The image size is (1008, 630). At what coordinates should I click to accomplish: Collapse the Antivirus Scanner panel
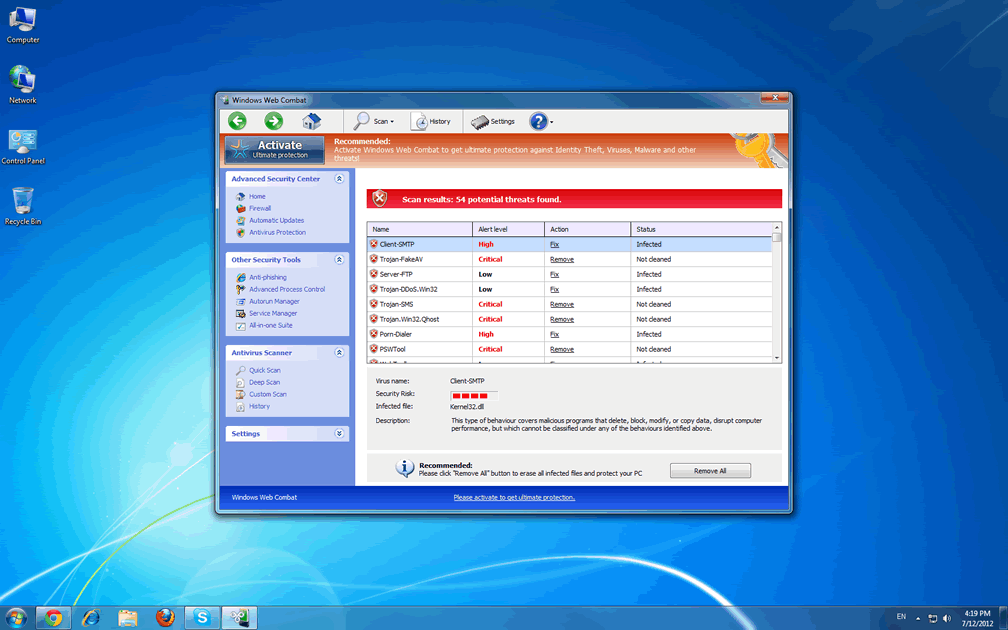pos(339,353)
